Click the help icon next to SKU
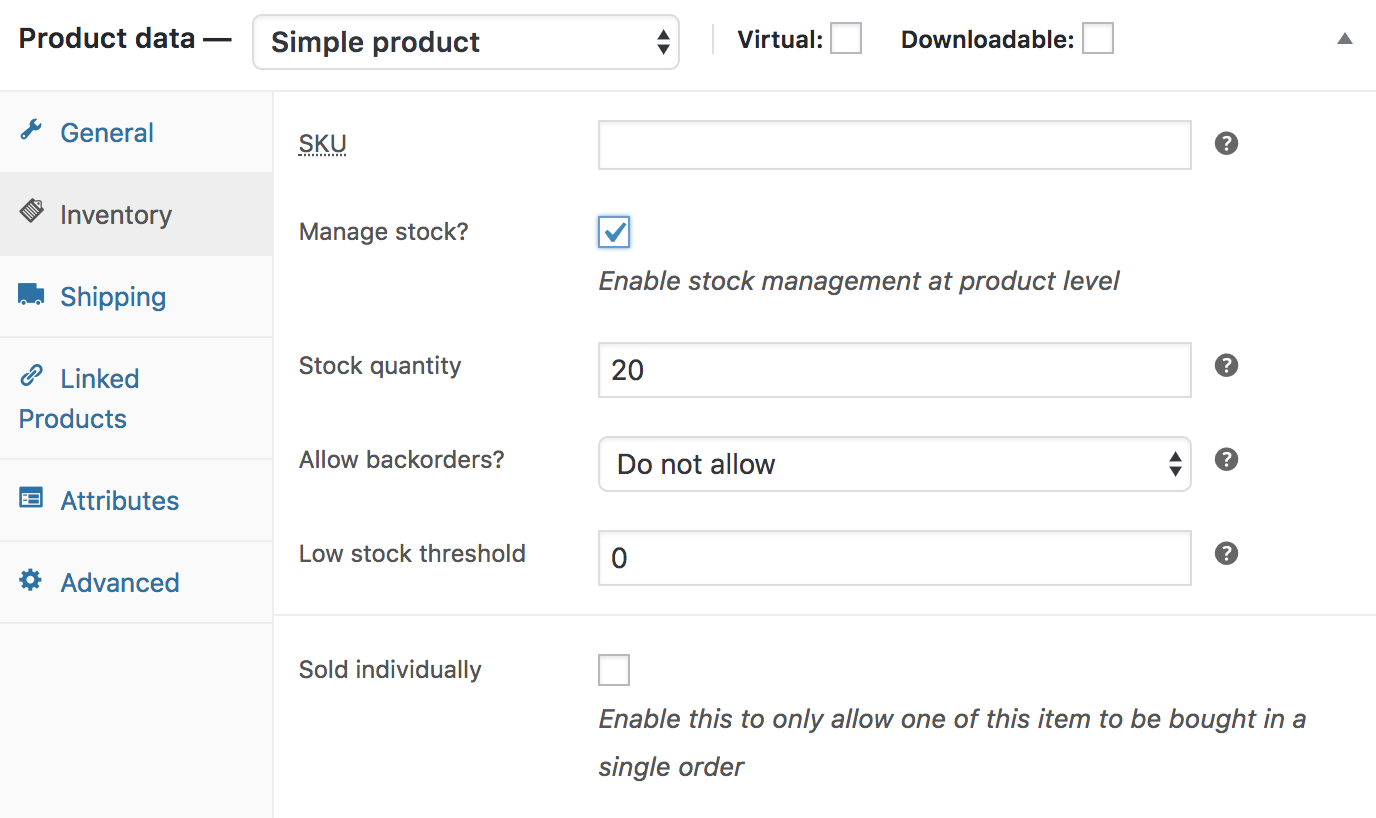The width and height of the screenshot is (1376, 818). pos(1226,143)
